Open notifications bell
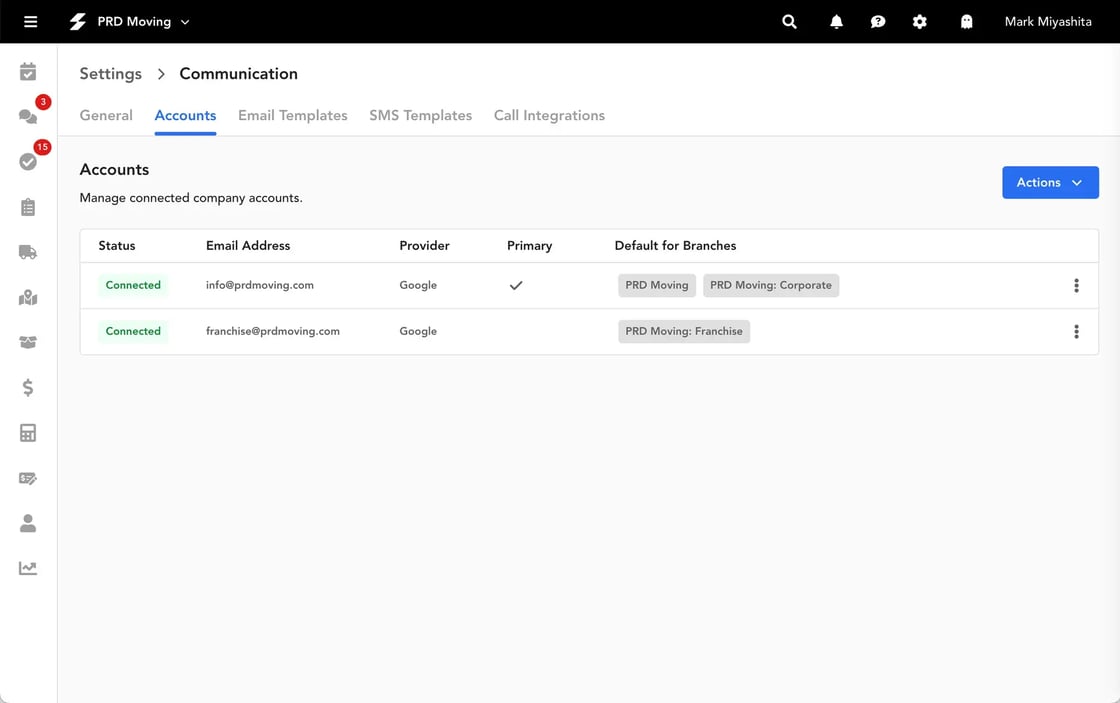The height and width of the screenshot is (703, 1120). click(836, 21)
